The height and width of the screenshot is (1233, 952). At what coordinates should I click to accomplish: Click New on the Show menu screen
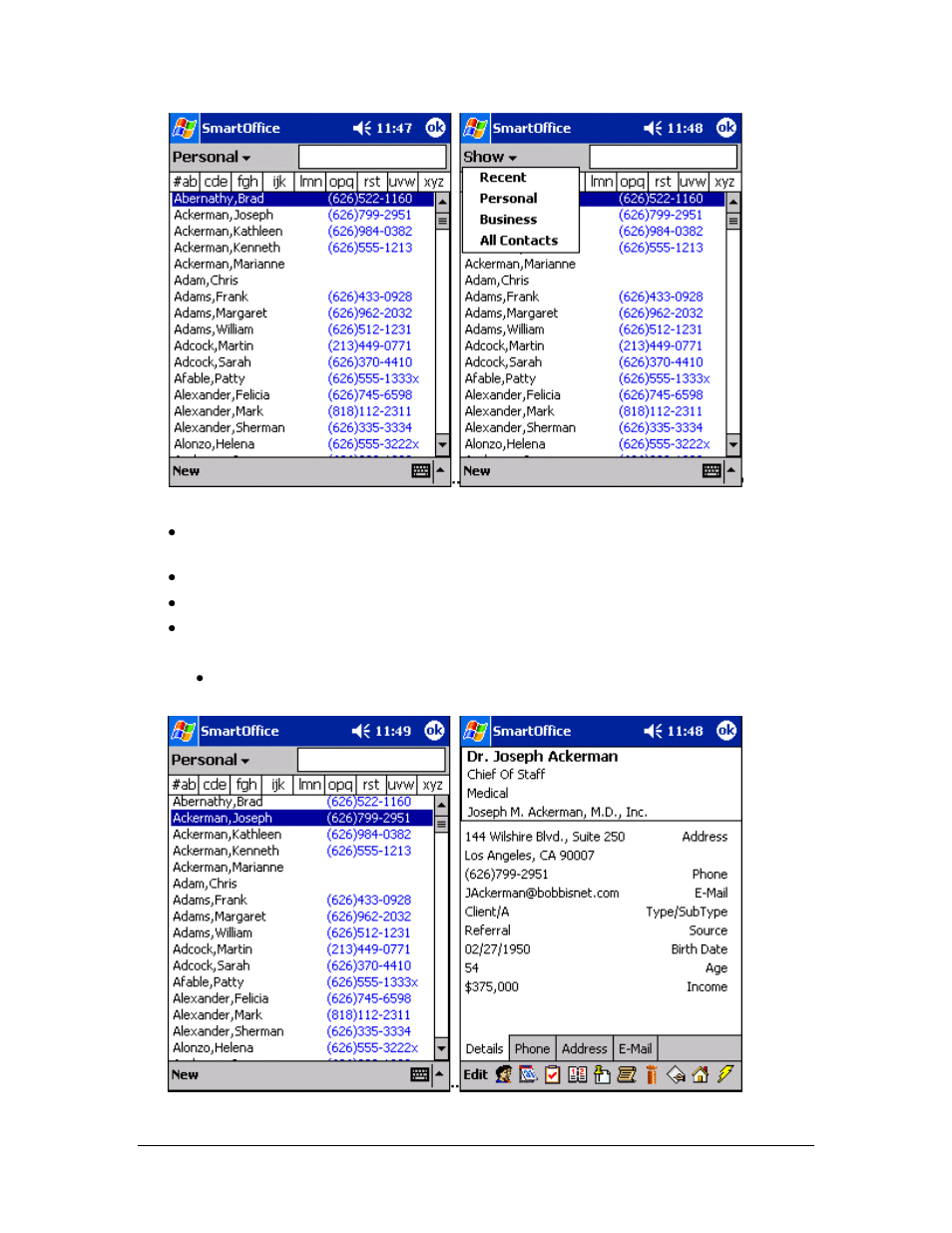coord(478,471)
